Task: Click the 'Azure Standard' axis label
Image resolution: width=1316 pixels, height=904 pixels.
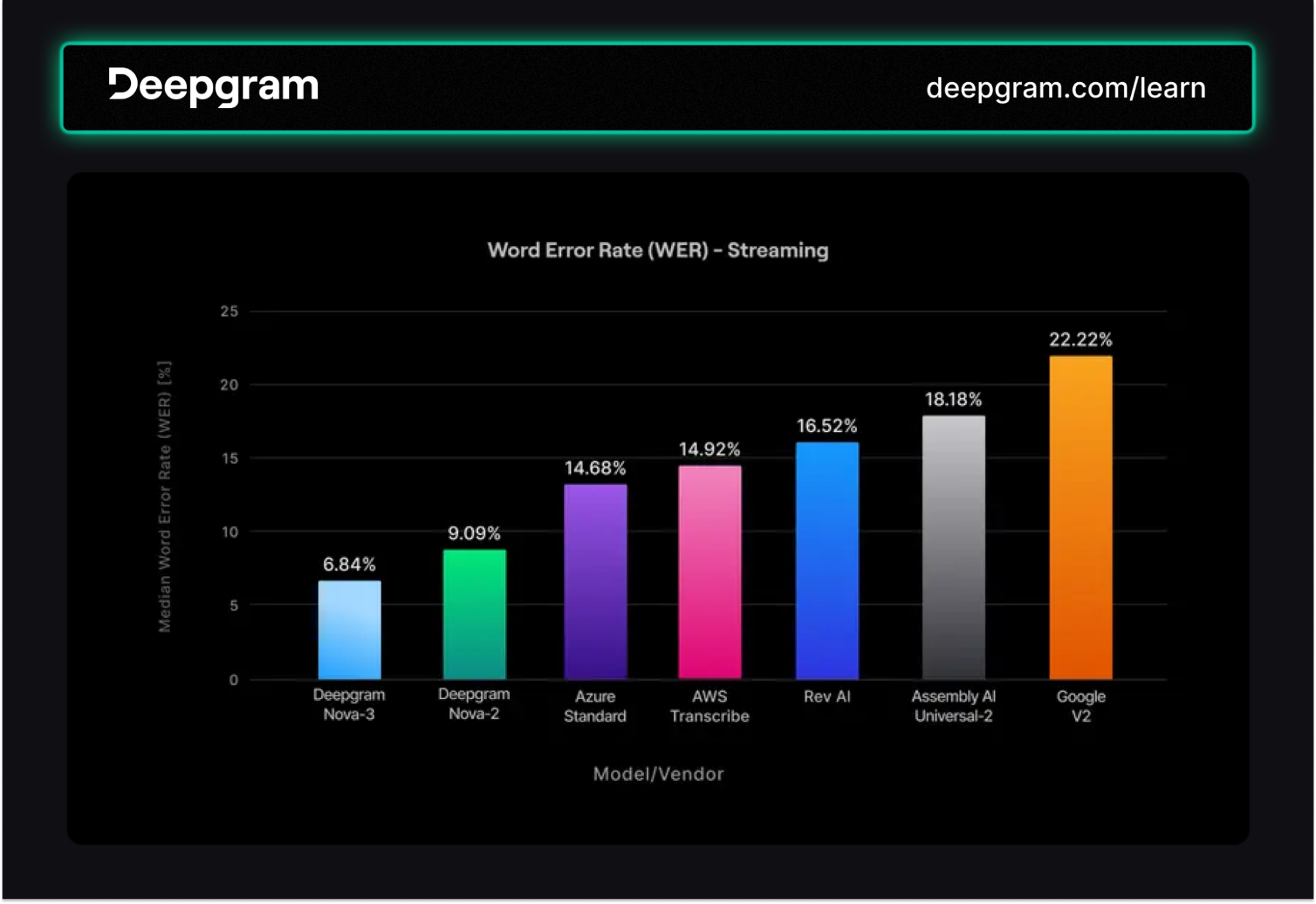Action: point(595,706)
